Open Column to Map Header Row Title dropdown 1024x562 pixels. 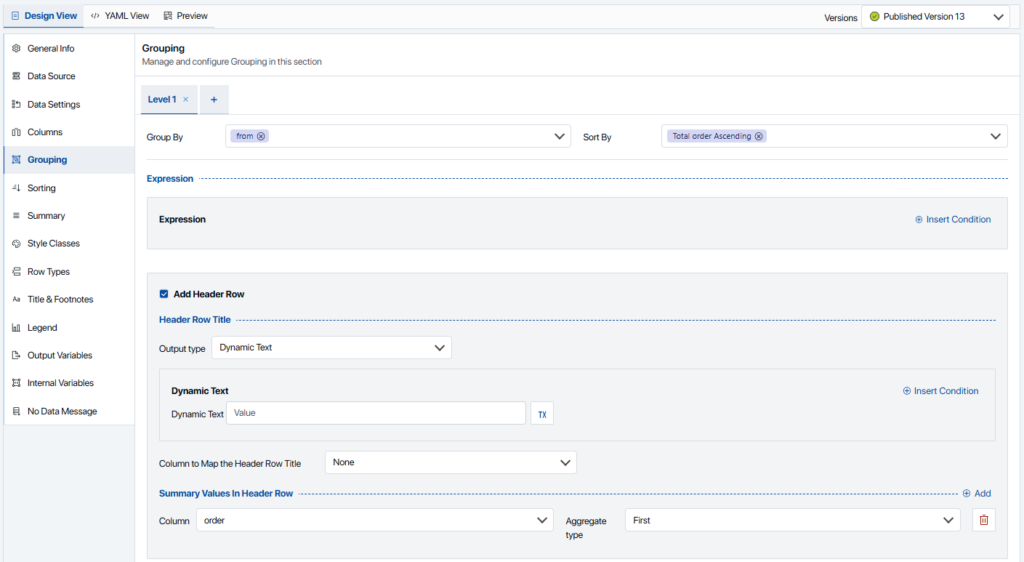[x=451, y=463]
